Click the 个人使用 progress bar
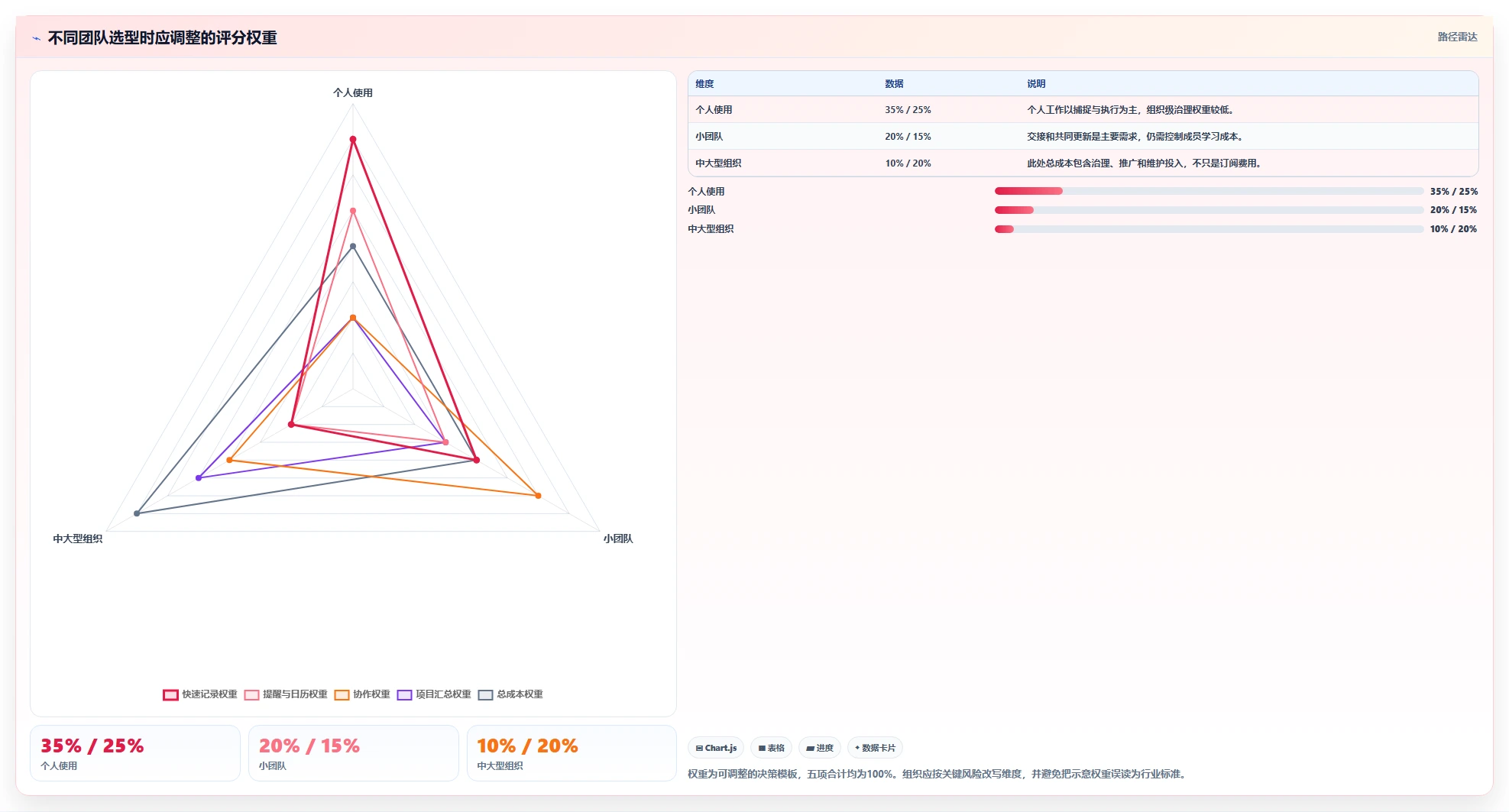Screen dimensions: 1509x812 point(1209,191)
